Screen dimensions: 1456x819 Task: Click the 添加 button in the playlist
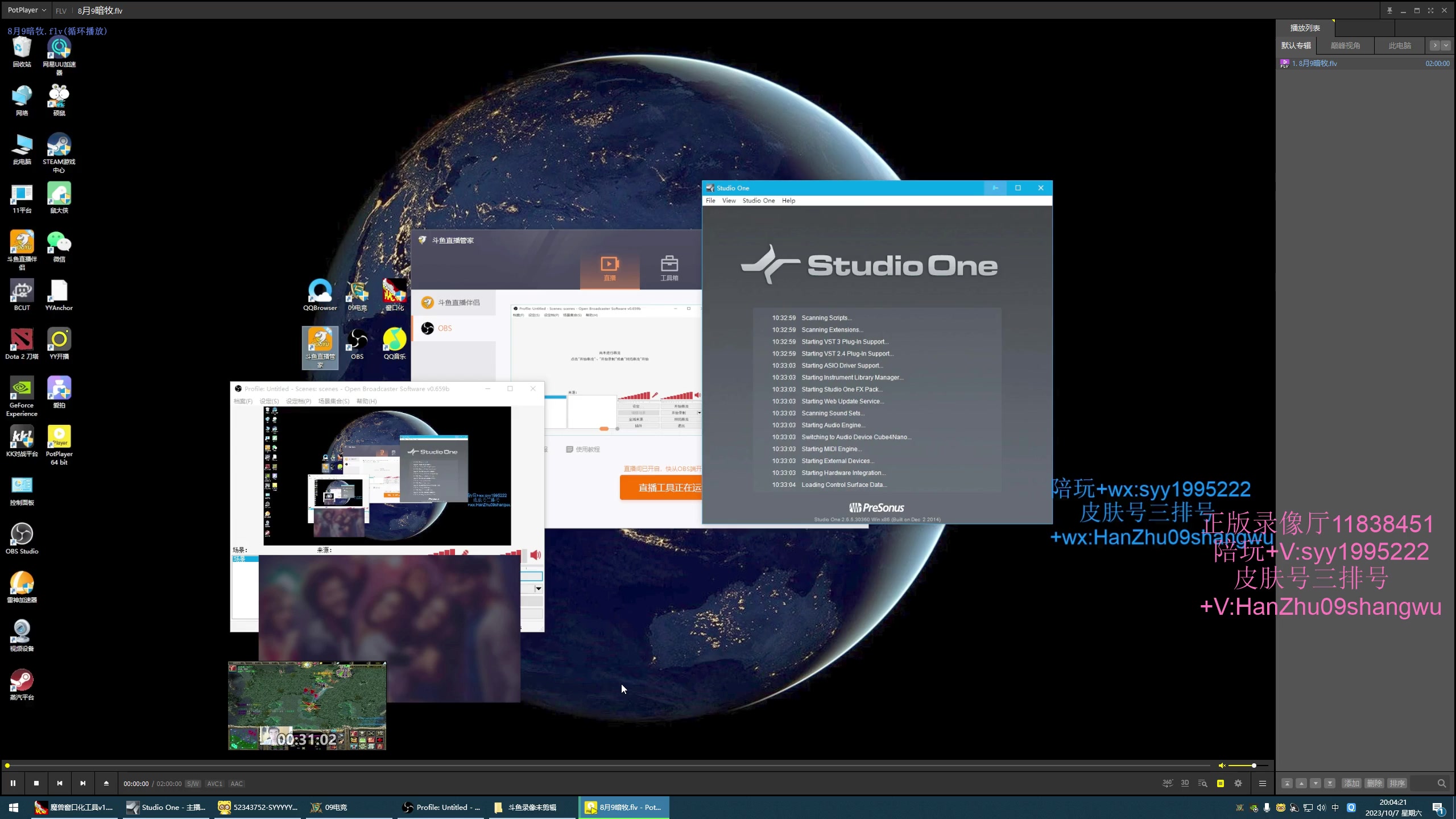1351,783
